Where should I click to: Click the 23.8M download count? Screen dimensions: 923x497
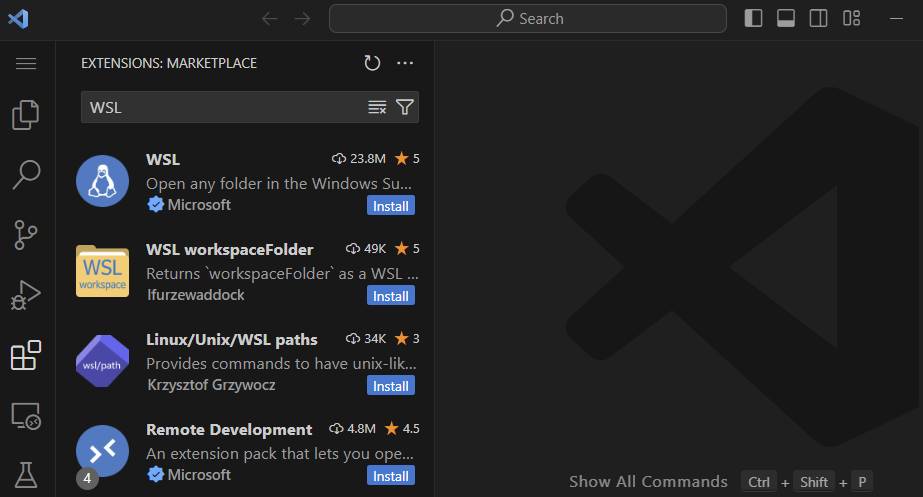click(x=359, y=158)
